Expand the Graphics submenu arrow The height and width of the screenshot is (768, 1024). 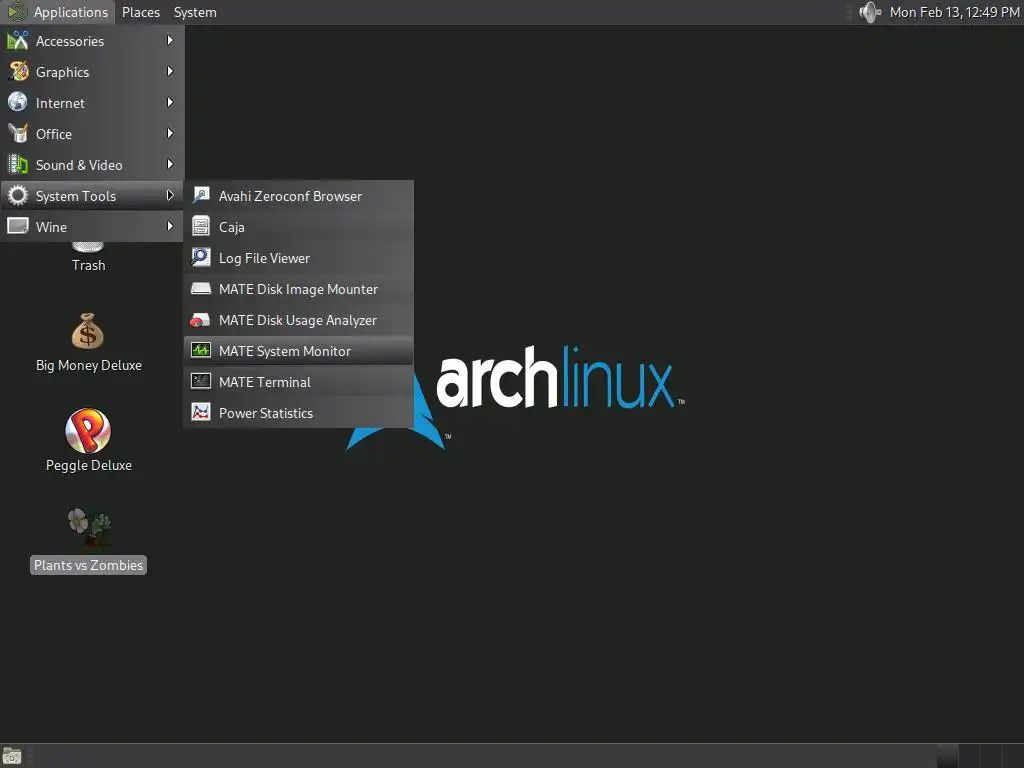point(170,71)
